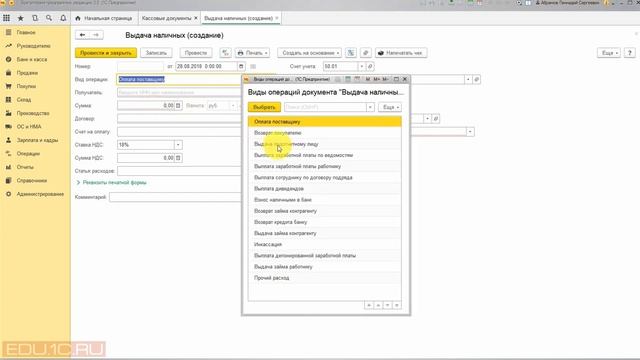640x360 pixels.
Task: Click the Провести button
Action: click(x=196, y=53)
